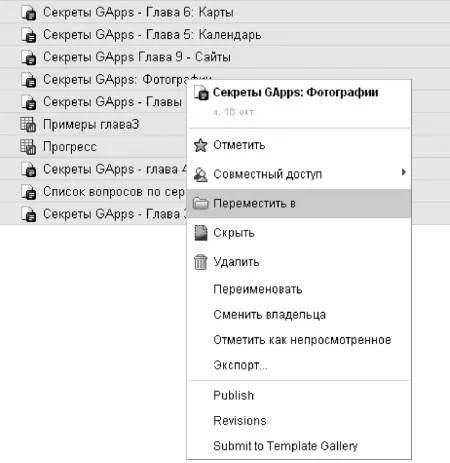Open 'Секреты GApps - Глава 5: Календарь' document
Screen dimensions: 450x463
[152, 35]
